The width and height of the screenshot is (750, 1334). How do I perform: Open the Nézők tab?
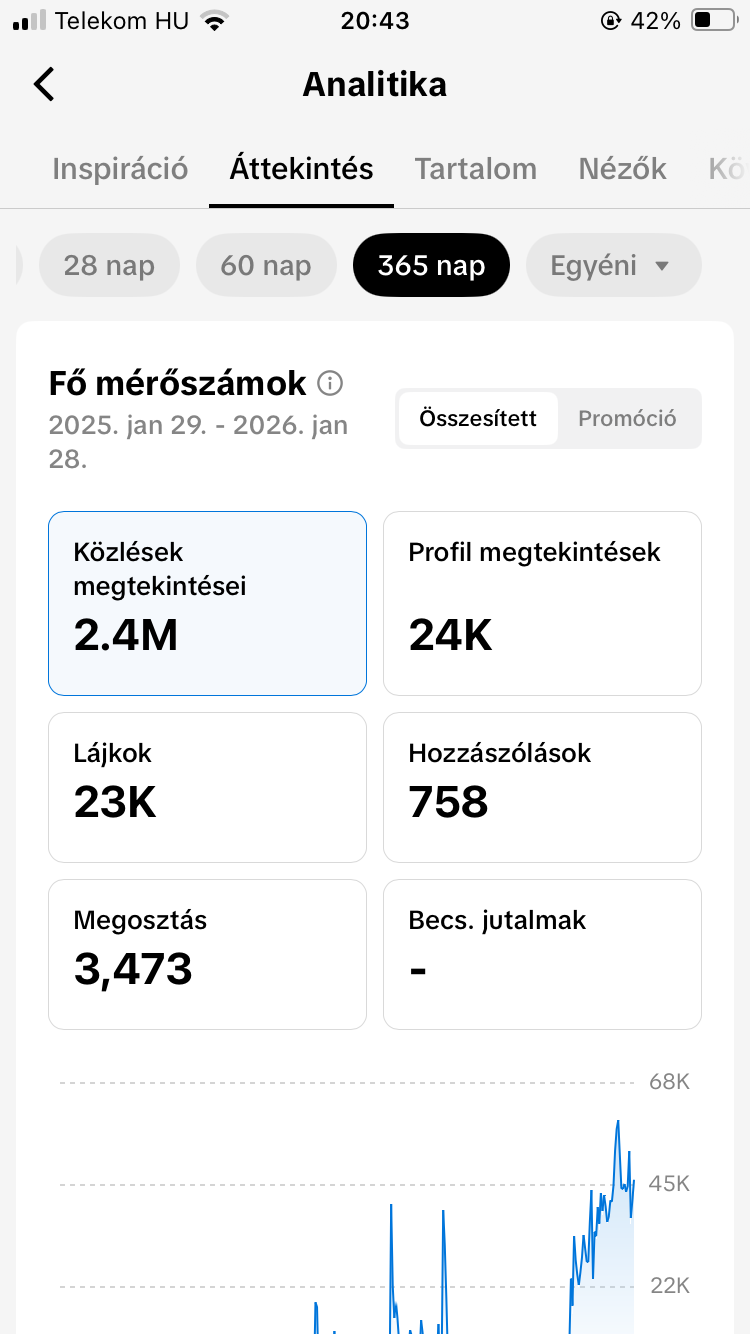tap(621, 168)
